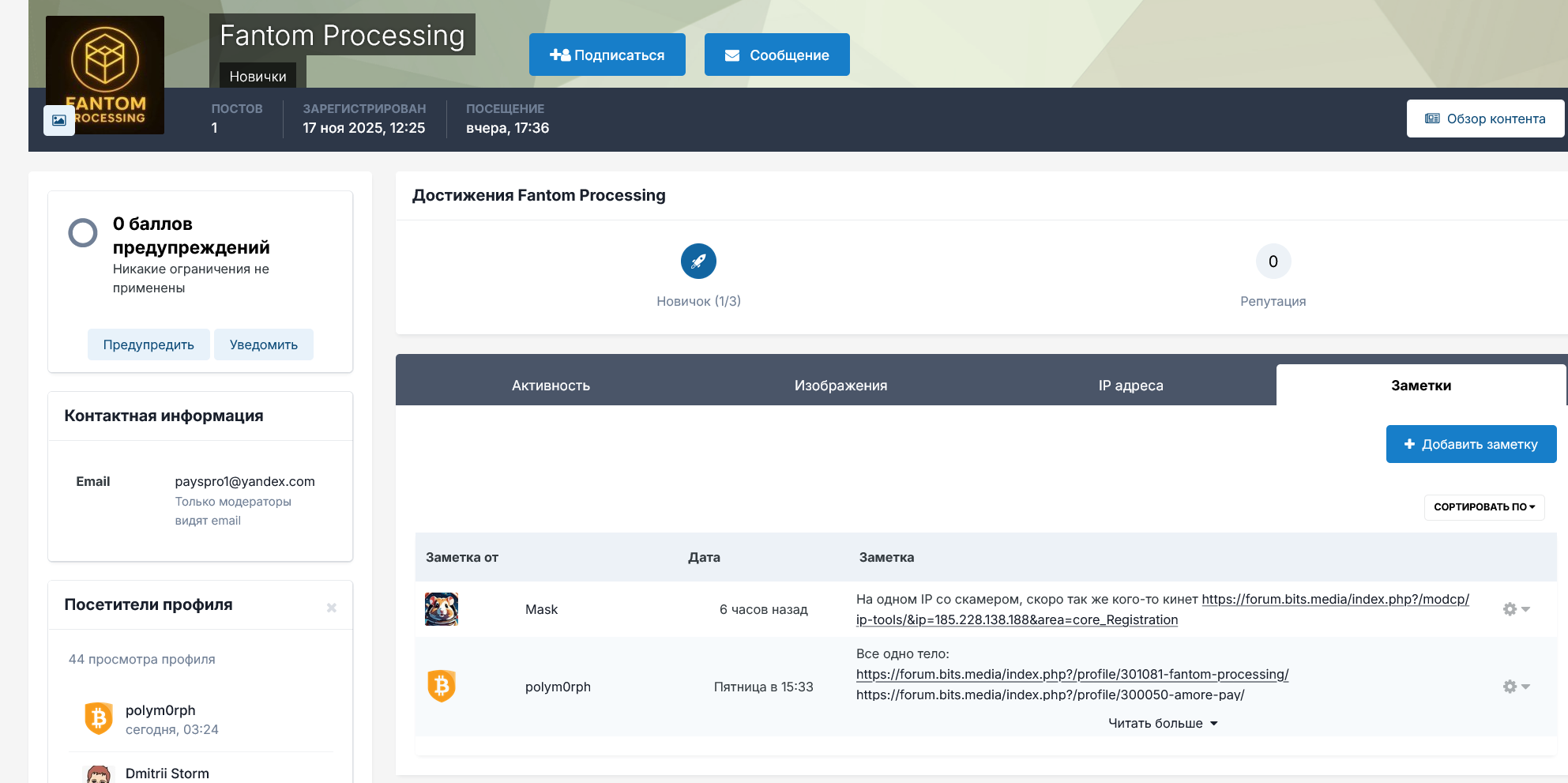Screen dimensions: 1568x783
Task: Close the profile visitors block
Action: coord(332,608)
